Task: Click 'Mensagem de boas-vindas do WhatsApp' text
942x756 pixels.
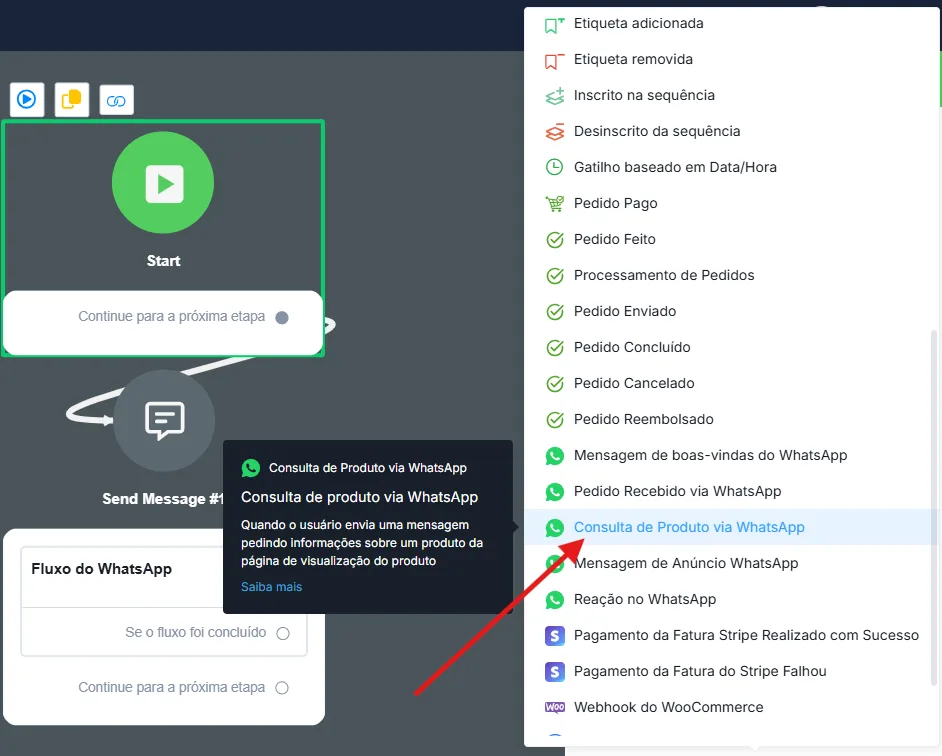Action: pyautogui.click(x=710, y=456)
